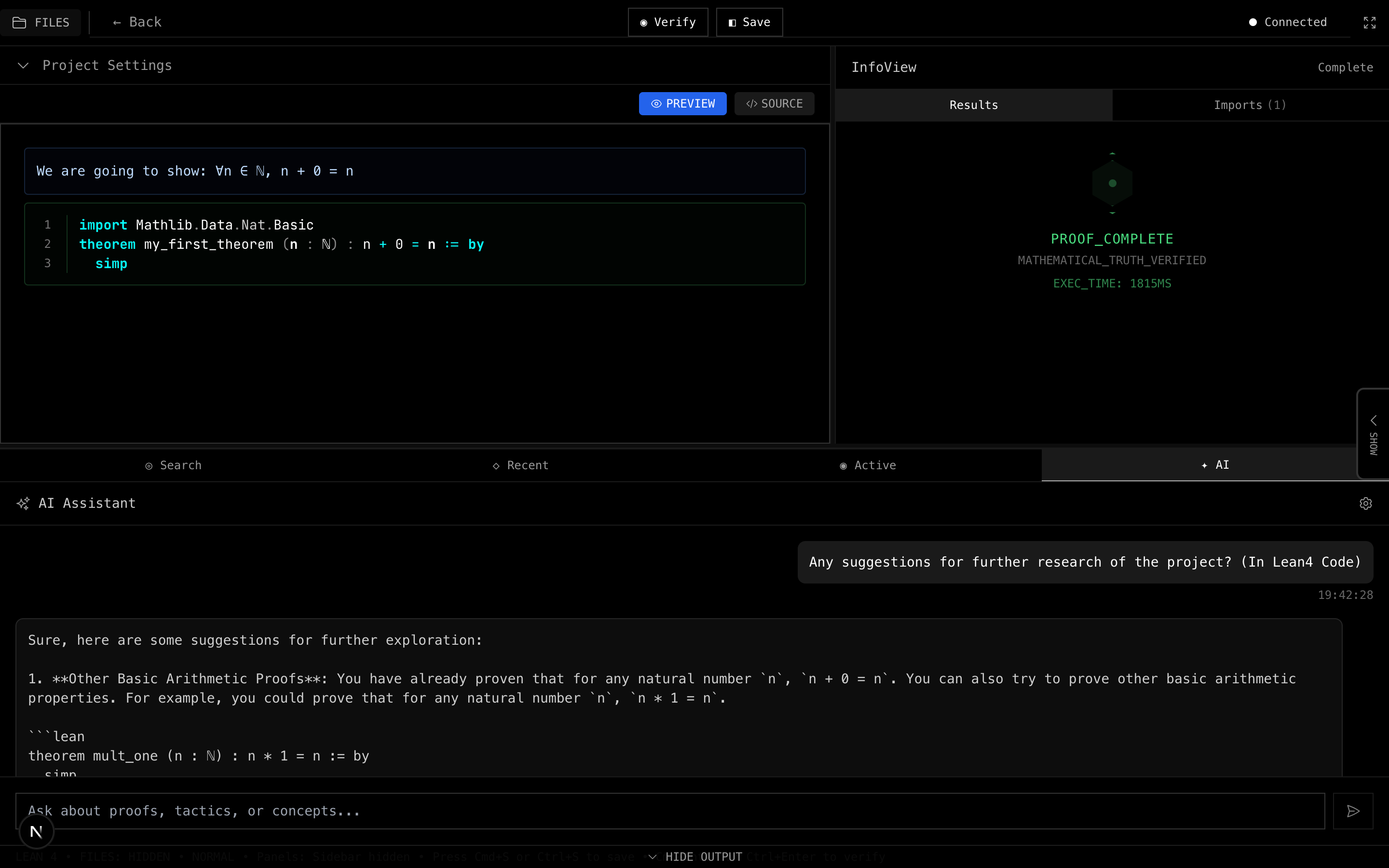This screenshot has height=868, width=1389.
Task: Open the FILES folder panel
Action: [x=41, y=22]
